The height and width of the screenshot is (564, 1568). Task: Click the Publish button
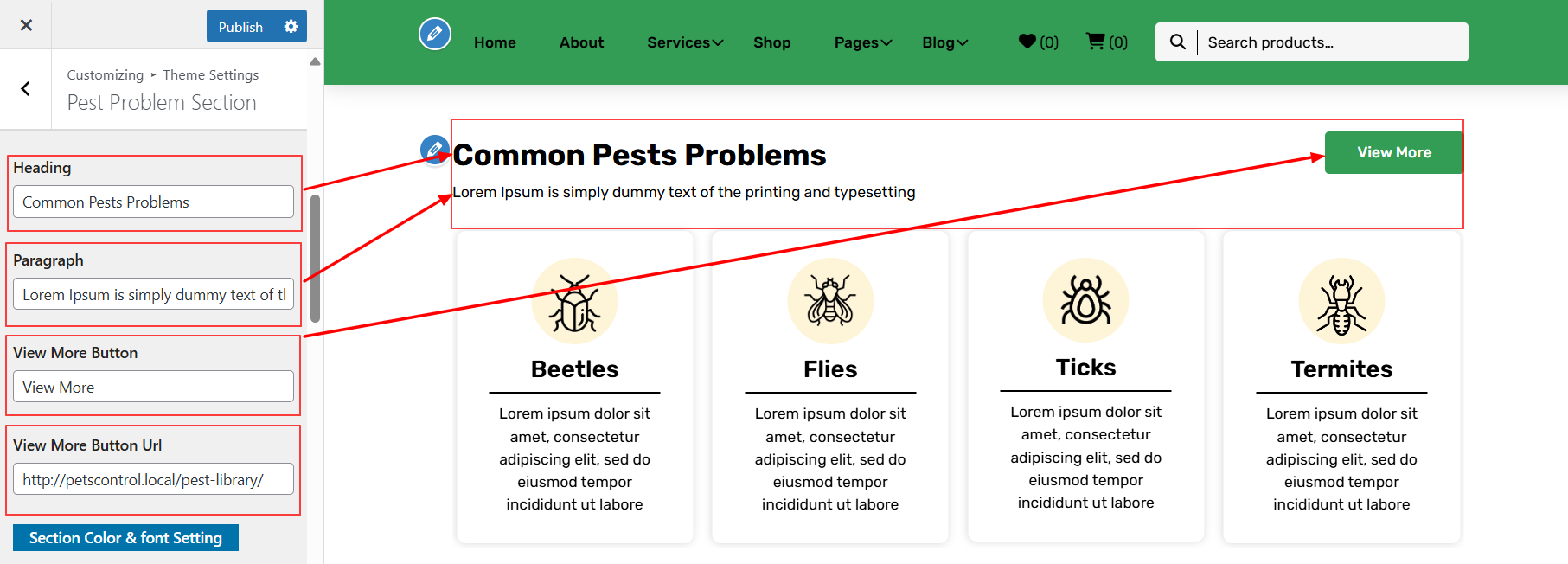(240, 27)
